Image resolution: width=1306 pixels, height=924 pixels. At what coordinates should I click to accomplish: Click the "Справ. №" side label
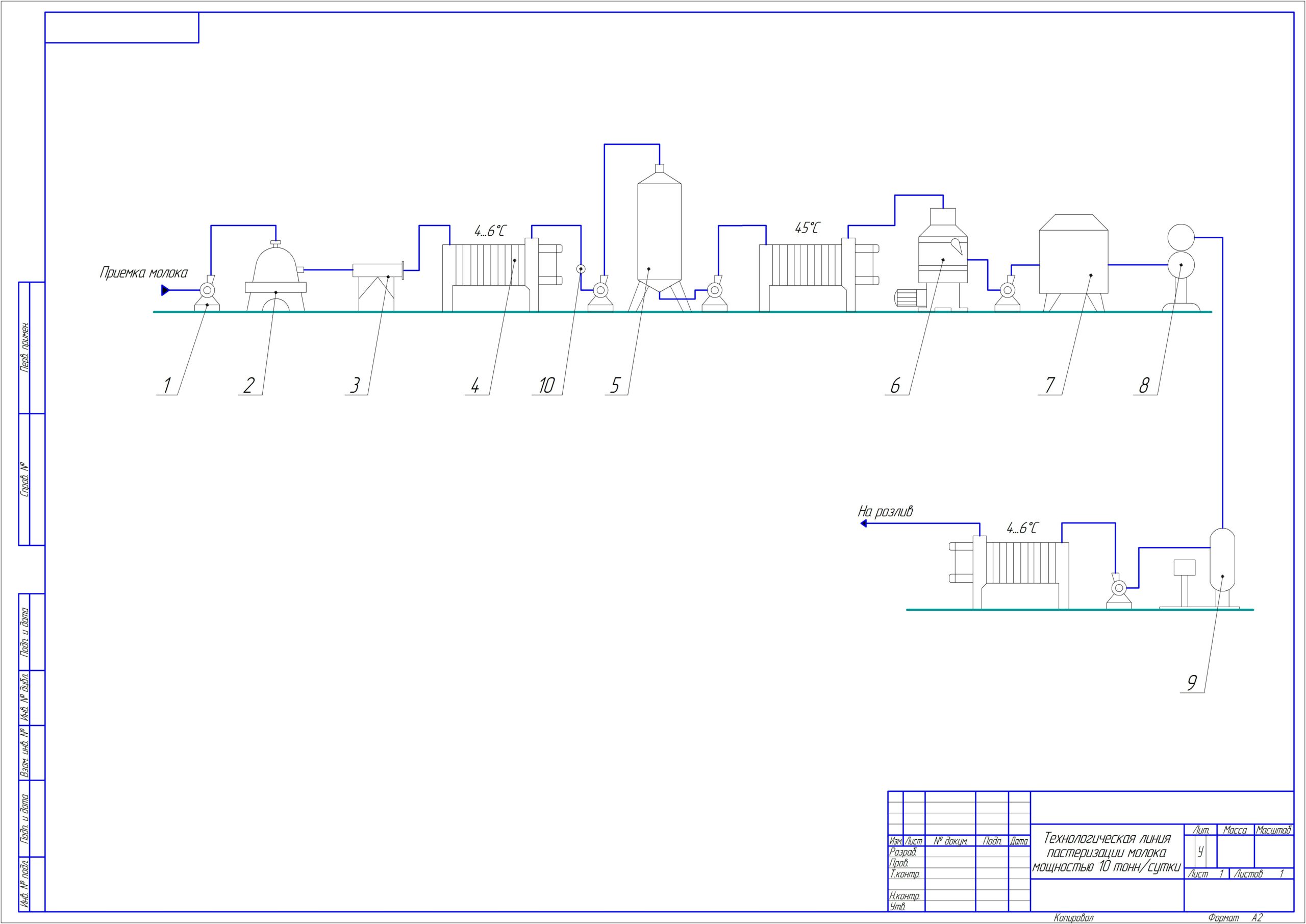click(x=24, y=479)
